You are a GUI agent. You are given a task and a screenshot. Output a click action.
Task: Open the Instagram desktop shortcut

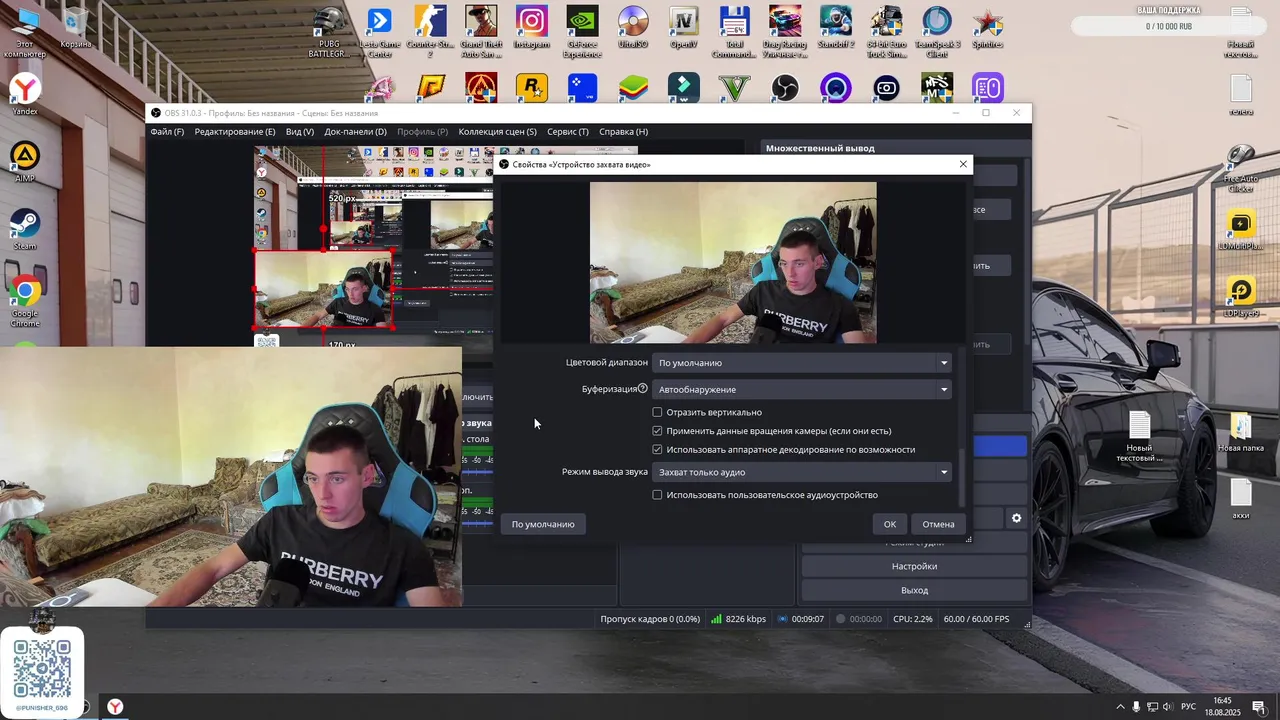pyautogui.click(x=531, y=28)
